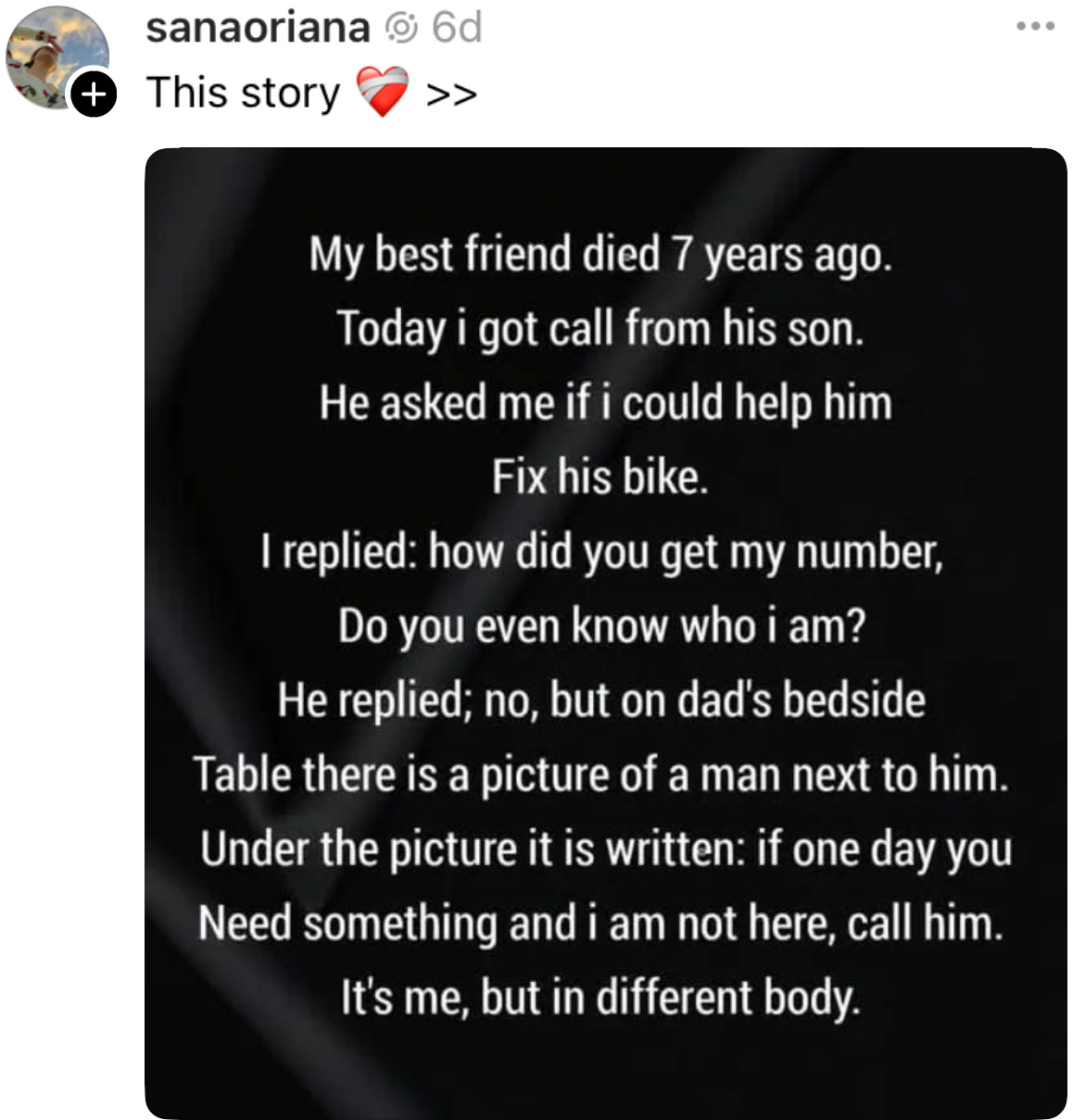
Task: Click the mended heart emoji in caption
Action: click(383, 92)
